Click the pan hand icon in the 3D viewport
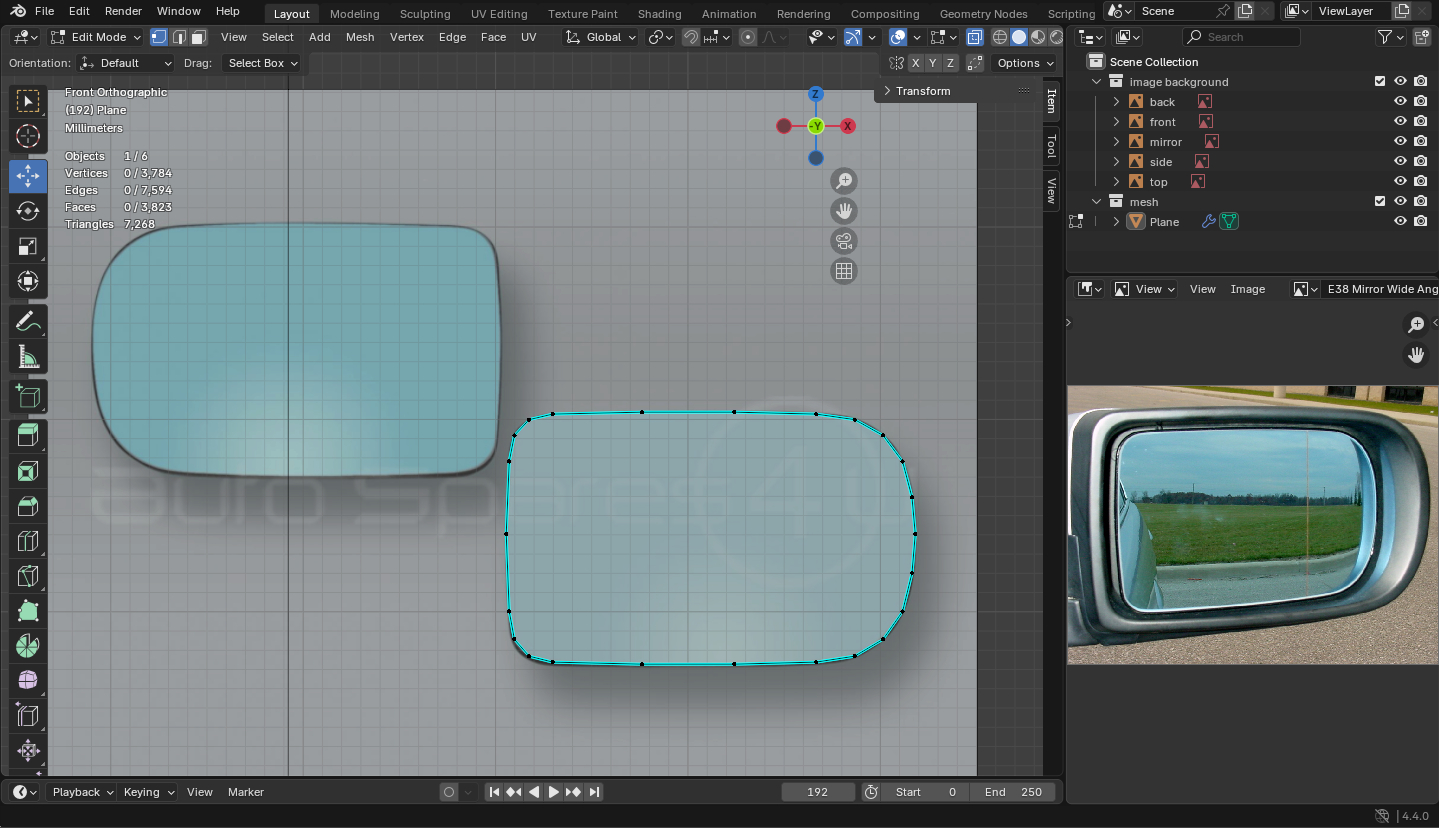Image resolution: width=1439 pixels, height=828 pixels. coord(844,211)
